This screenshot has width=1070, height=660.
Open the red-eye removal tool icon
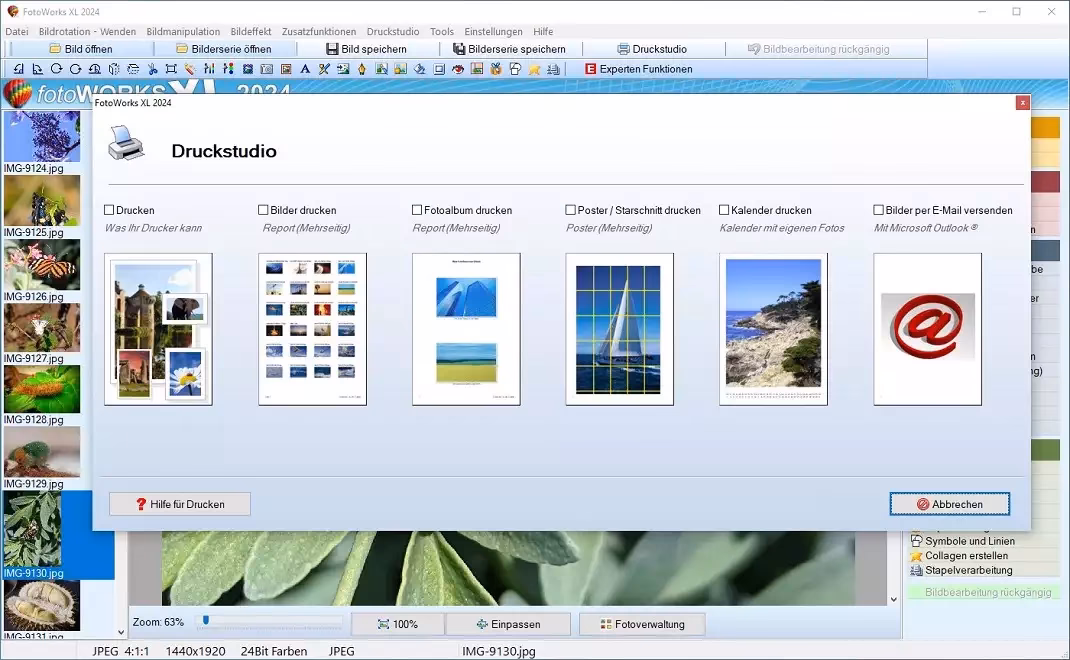coord(458,69)
